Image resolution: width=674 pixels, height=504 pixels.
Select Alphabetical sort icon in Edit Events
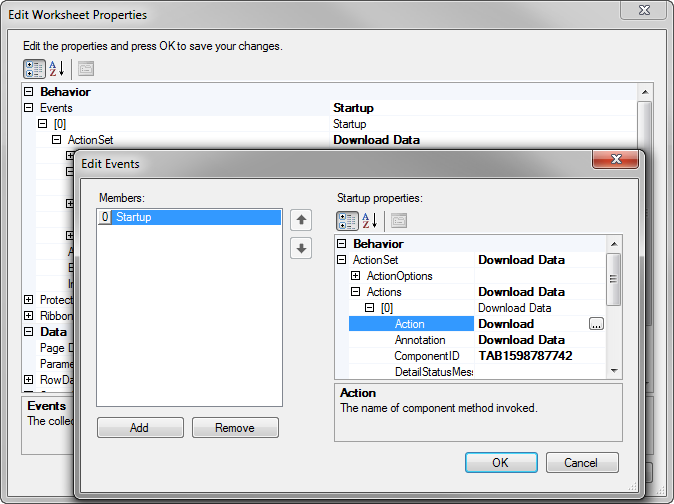point(370,221)
